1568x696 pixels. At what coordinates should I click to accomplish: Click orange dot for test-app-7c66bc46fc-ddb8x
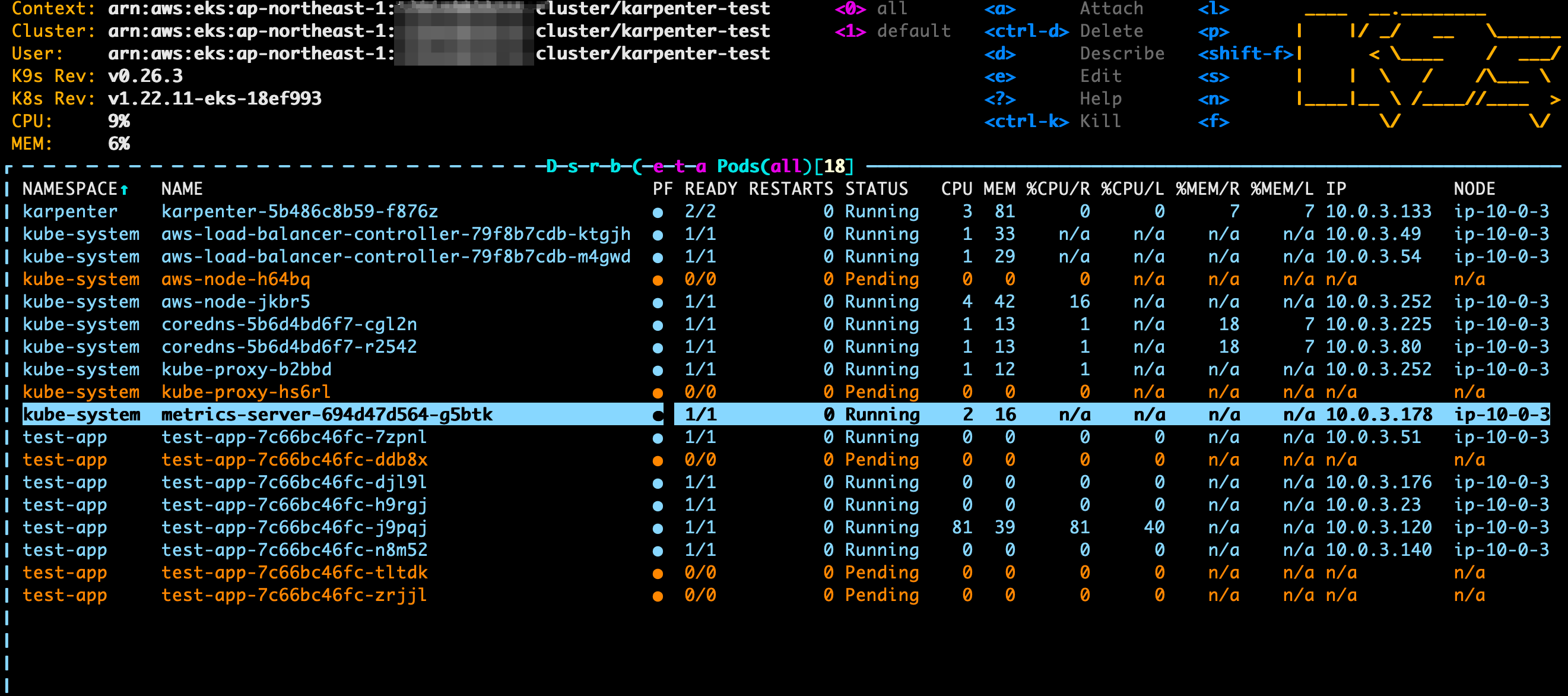[658, 461]
